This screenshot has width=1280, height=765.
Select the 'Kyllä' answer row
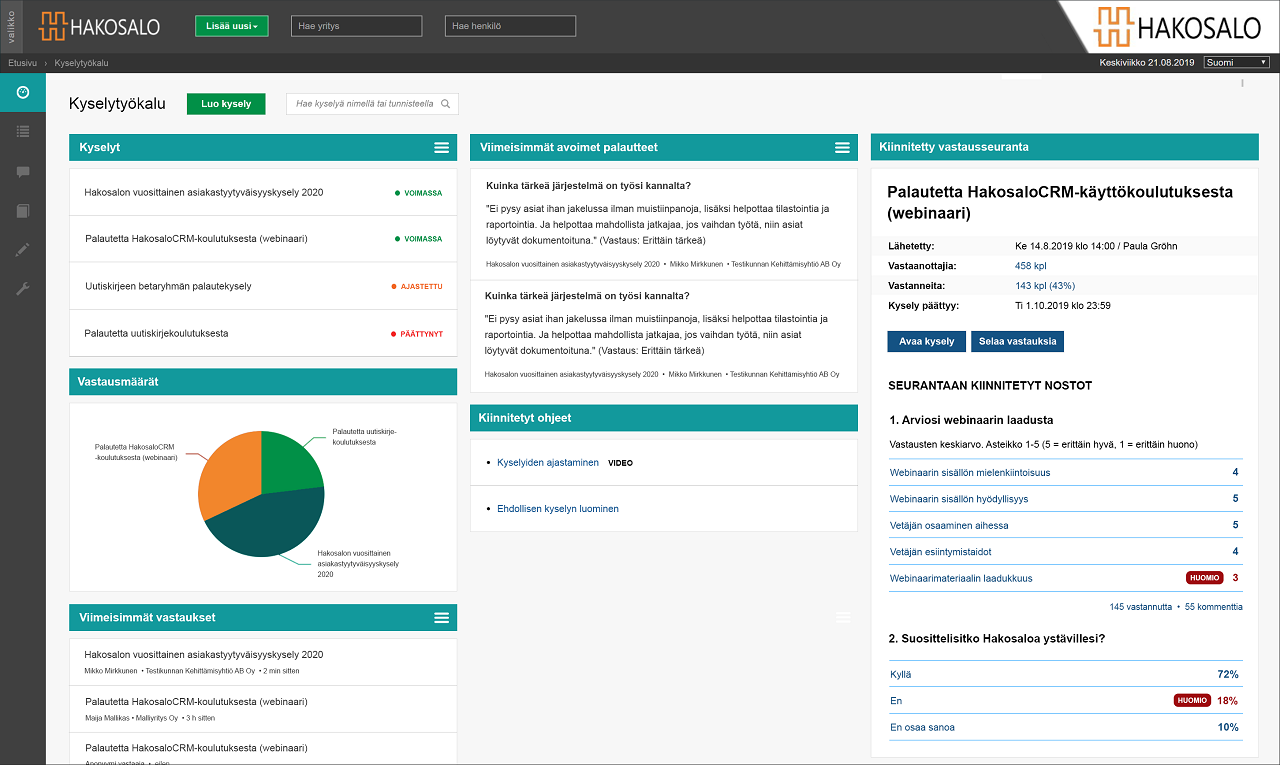[1065, 674]
